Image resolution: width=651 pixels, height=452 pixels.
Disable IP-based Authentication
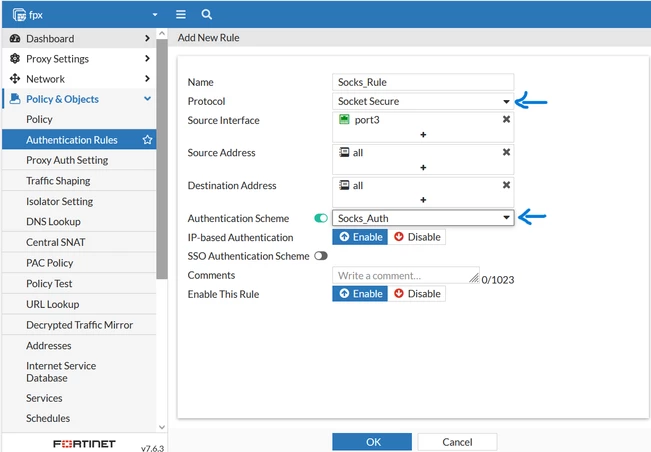pyautogui.click(x=417, y=237)
